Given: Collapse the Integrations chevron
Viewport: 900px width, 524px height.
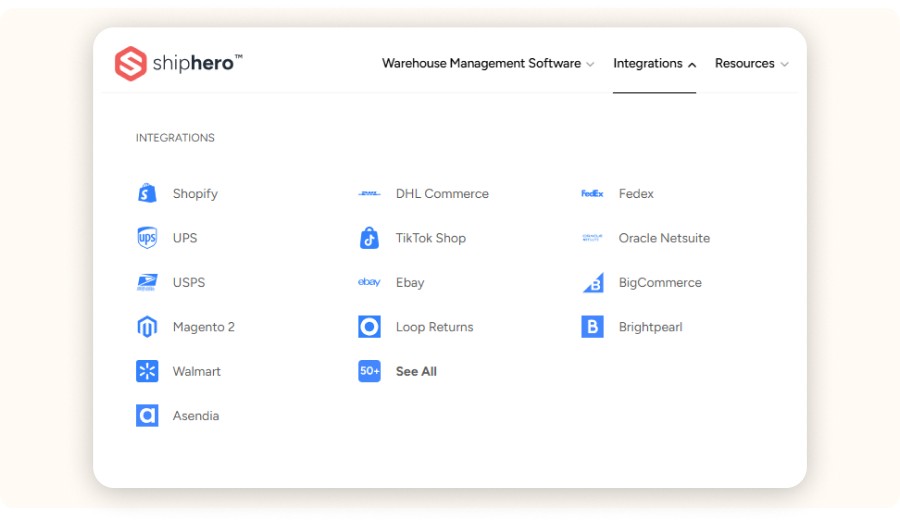Looking at the screenshot, I should coord(692,65).
